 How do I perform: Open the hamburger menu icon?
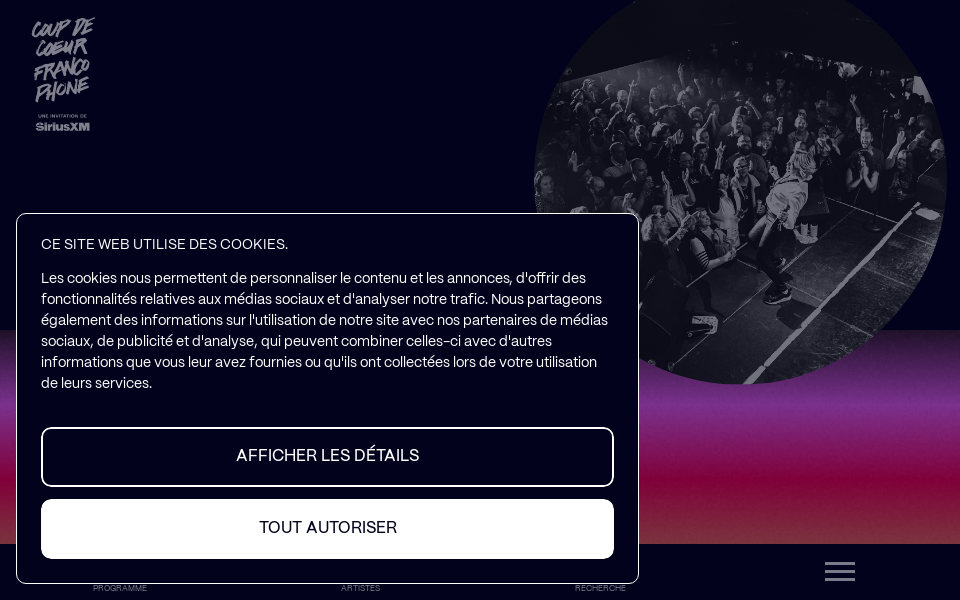coord(839,571)
